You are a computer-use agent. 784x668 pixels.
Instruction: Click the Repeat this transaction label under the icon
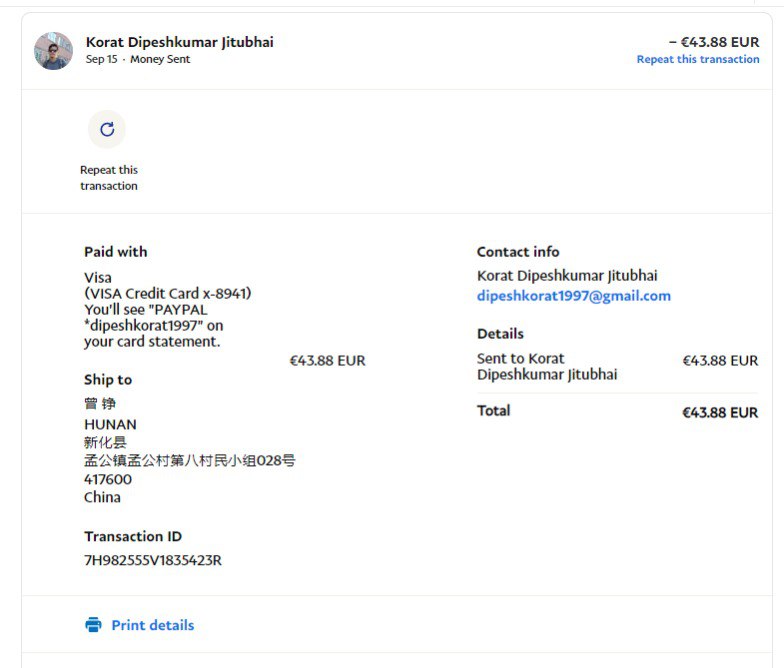[x=109, y=178]
